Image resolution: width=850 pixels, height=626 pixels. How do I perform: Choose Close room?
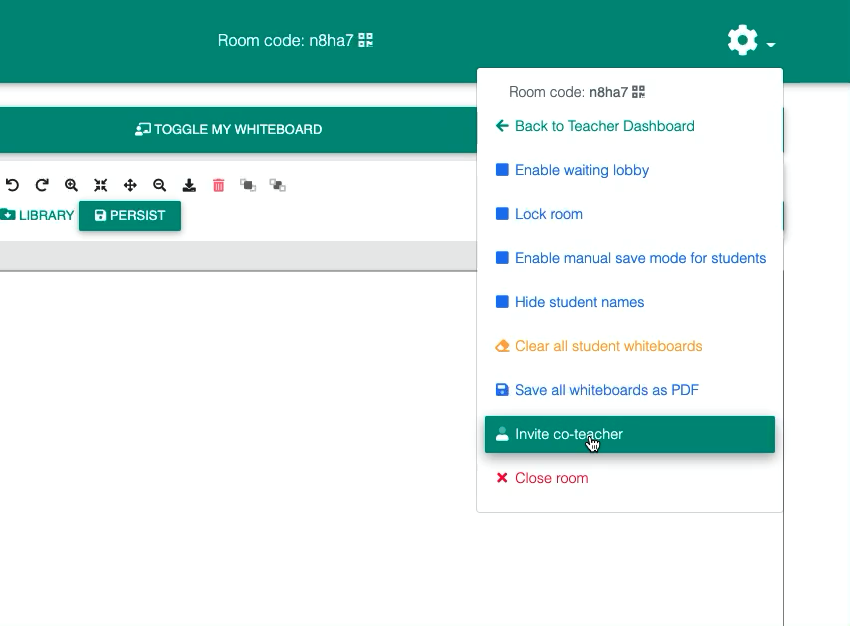tap(542, 478)
